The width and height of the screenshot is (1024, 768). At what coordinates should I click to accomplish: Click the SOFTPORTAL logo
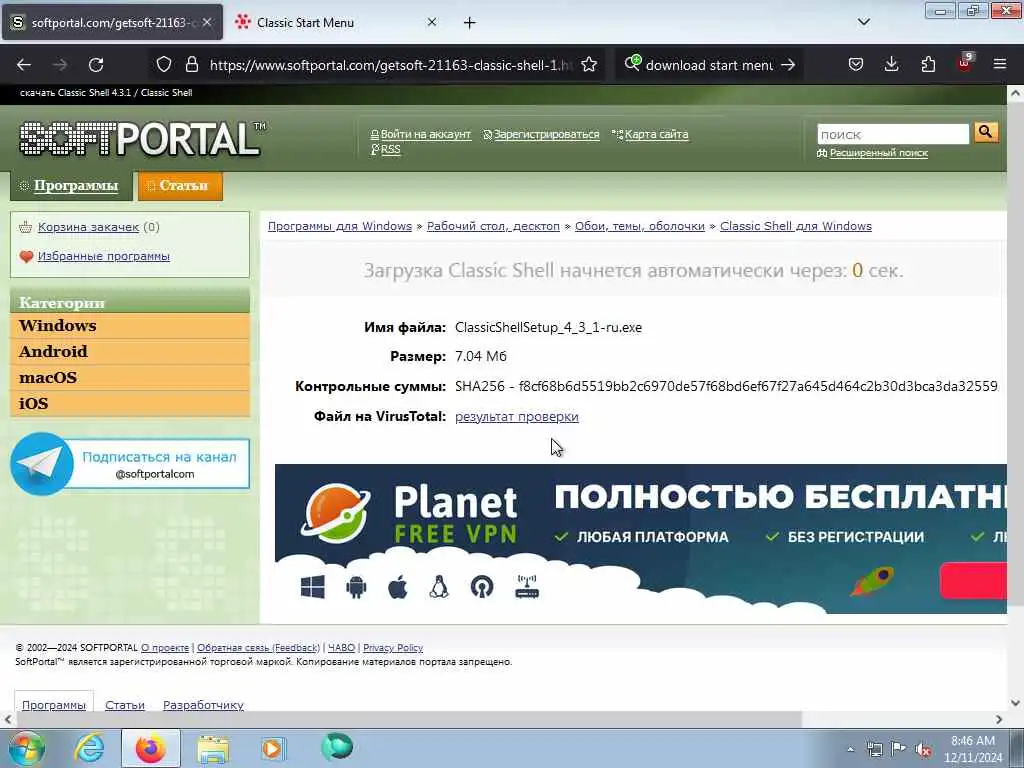(142, 138)
